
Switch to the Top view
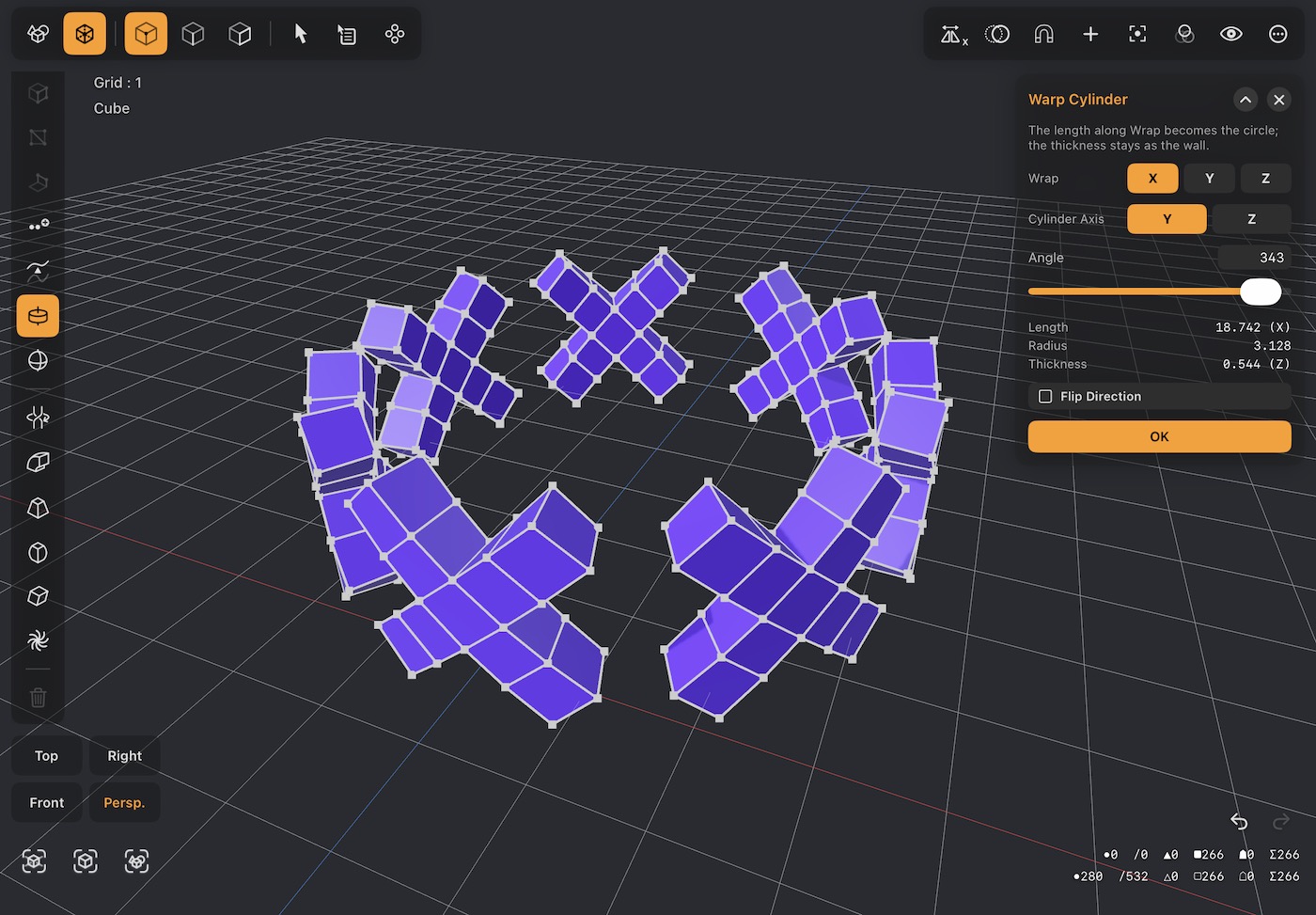coord(47,756)
